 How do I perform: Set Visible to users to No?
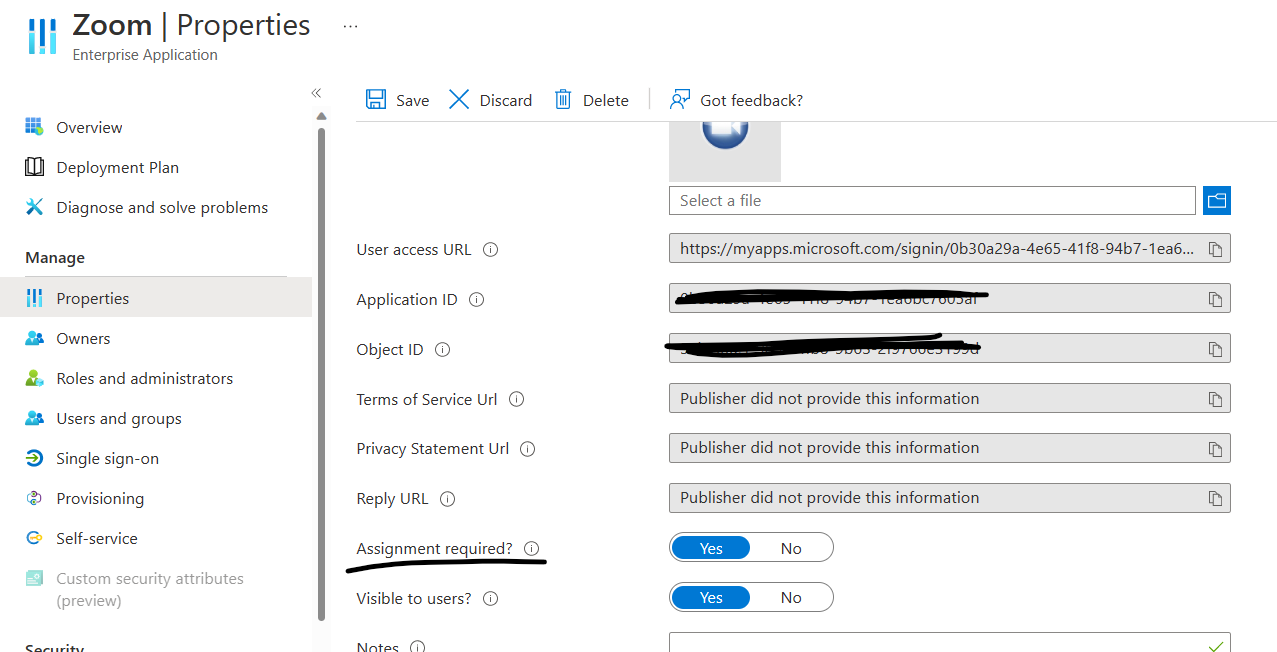[x=791, y=598]
